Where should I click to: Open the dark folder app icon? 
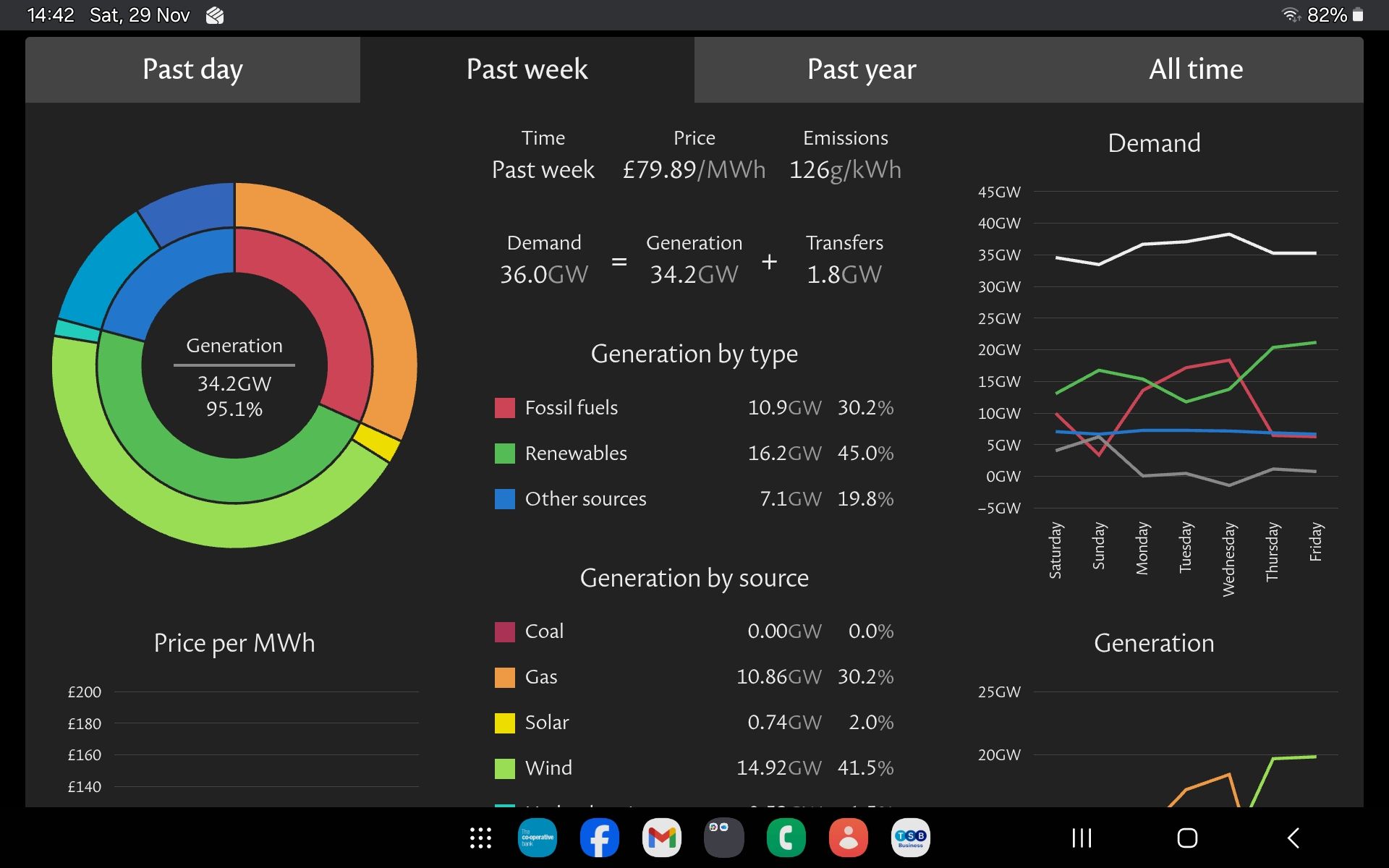coord(723,838)
